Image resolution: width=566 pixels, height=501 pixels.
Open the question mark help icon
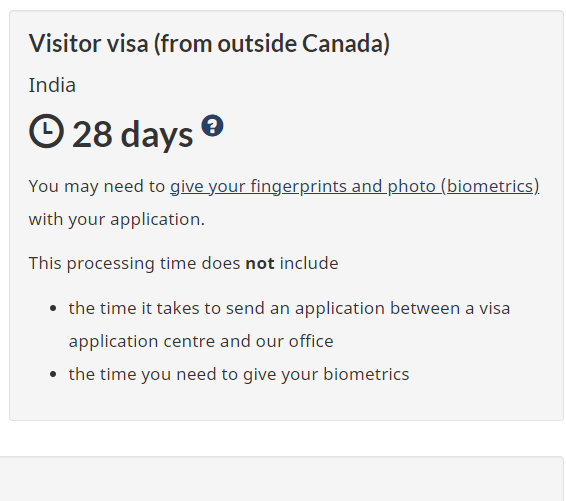pyautogui.click(x=212, y=126)
